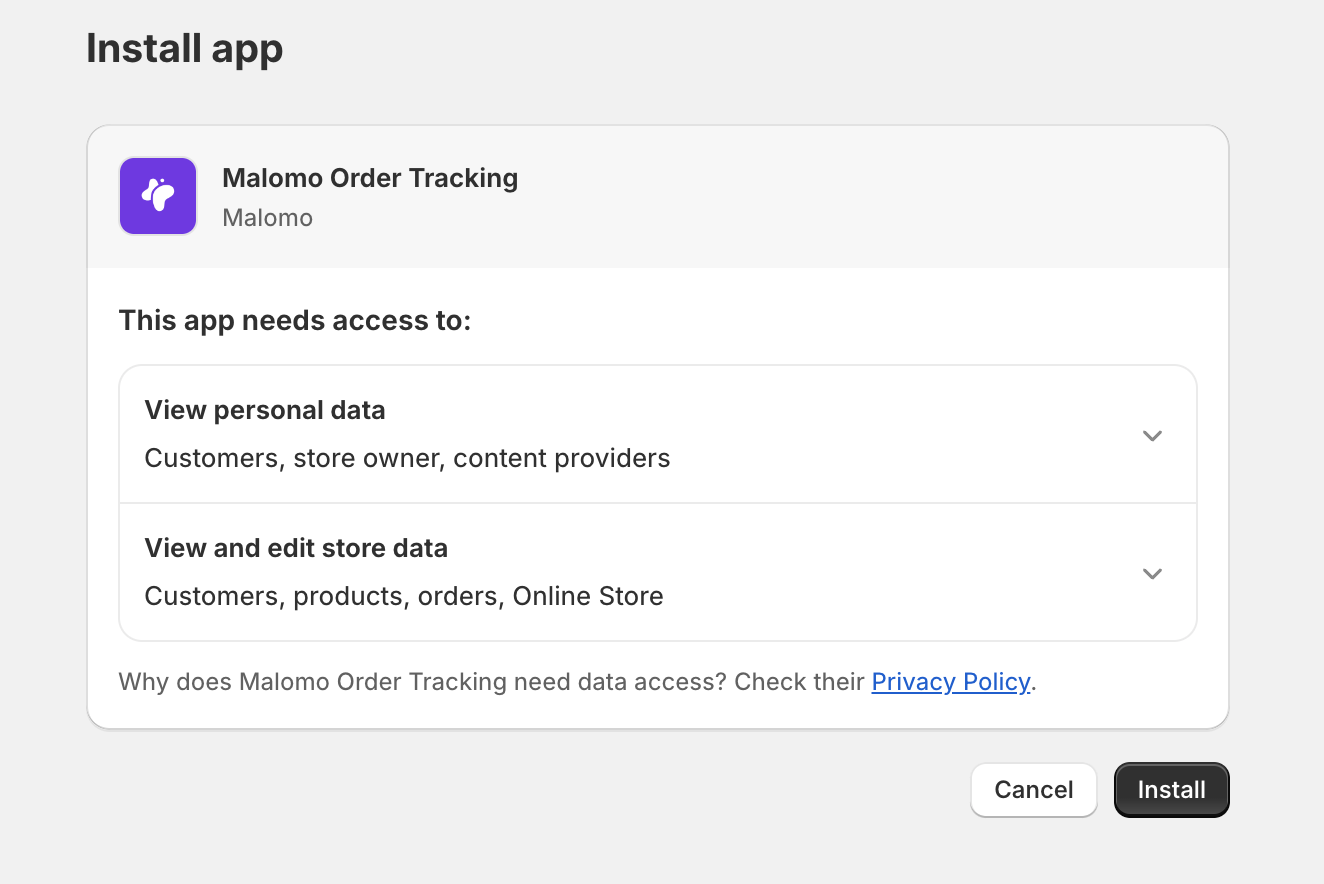Image resolution: width=1324 pixels, height=884 pixels.
Task: Click 'Customers, store owner, content providers' description
Action: [407, 458]
